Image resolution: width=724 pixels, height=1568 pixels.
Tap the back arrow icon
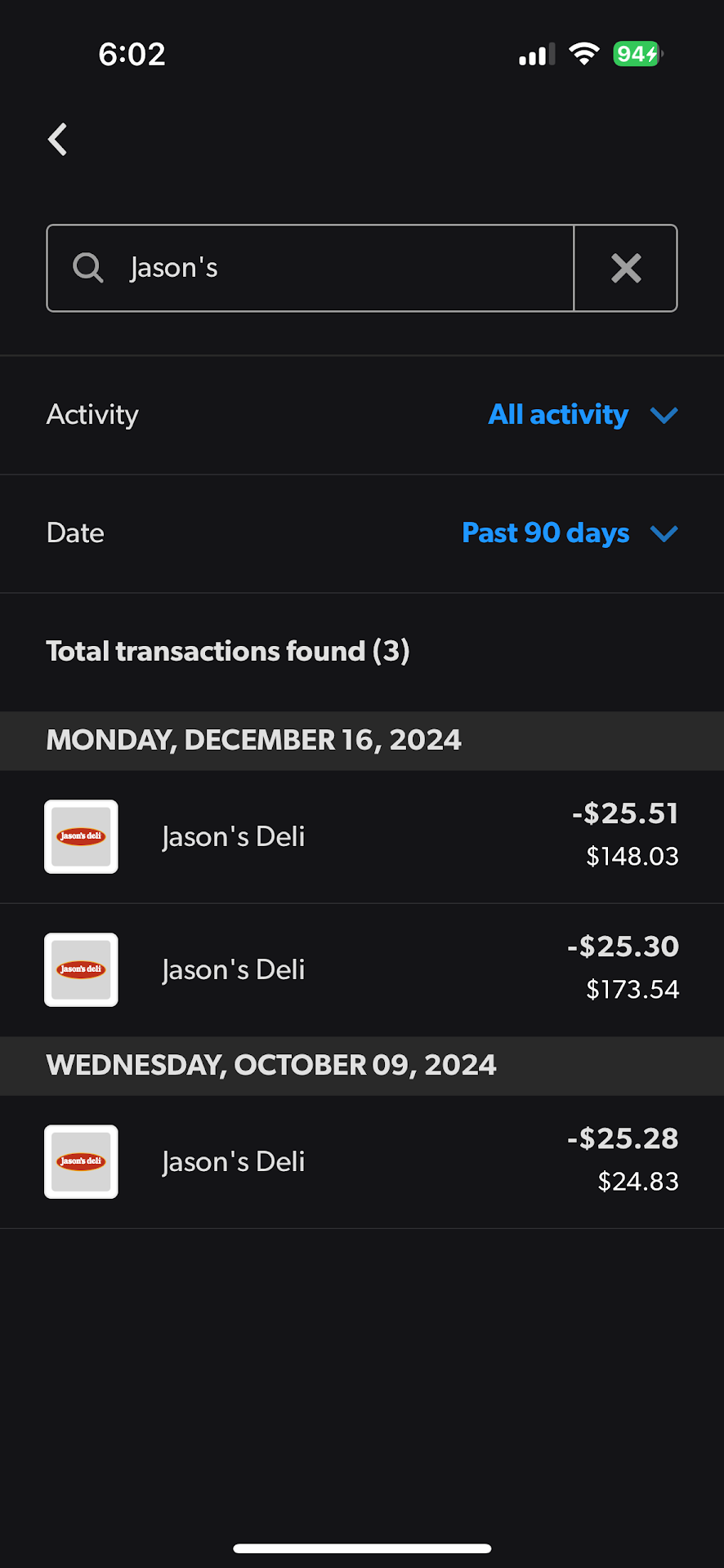pos(57,140)
